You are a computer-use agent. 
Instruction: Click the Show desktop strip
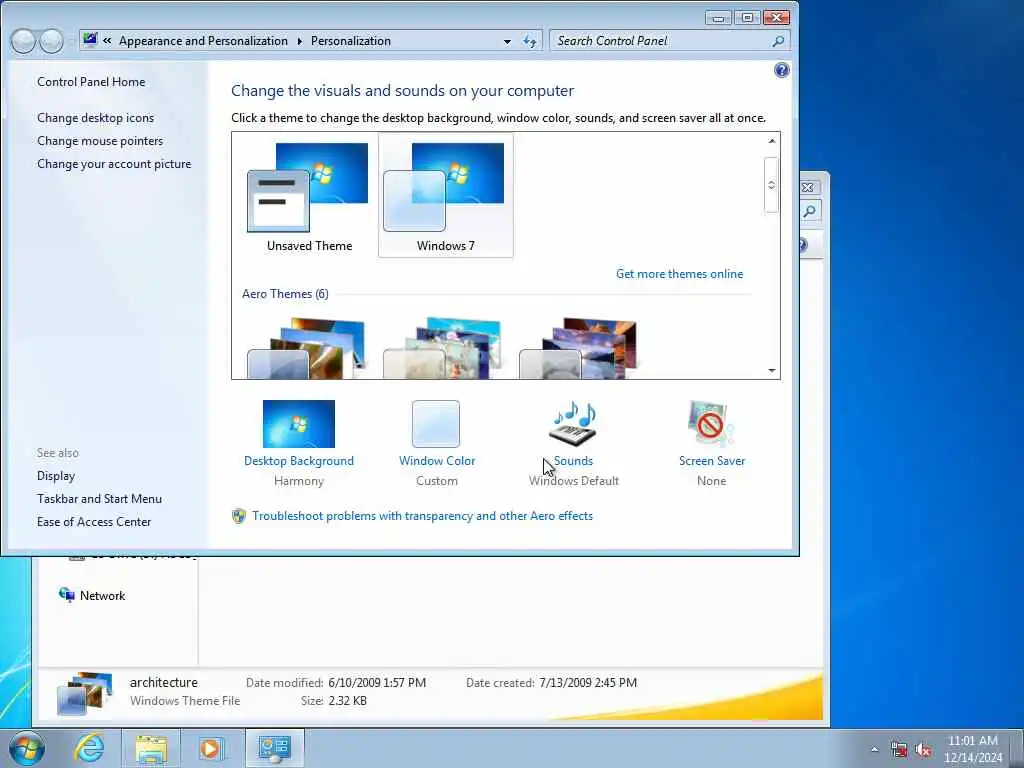[1018, 749]
